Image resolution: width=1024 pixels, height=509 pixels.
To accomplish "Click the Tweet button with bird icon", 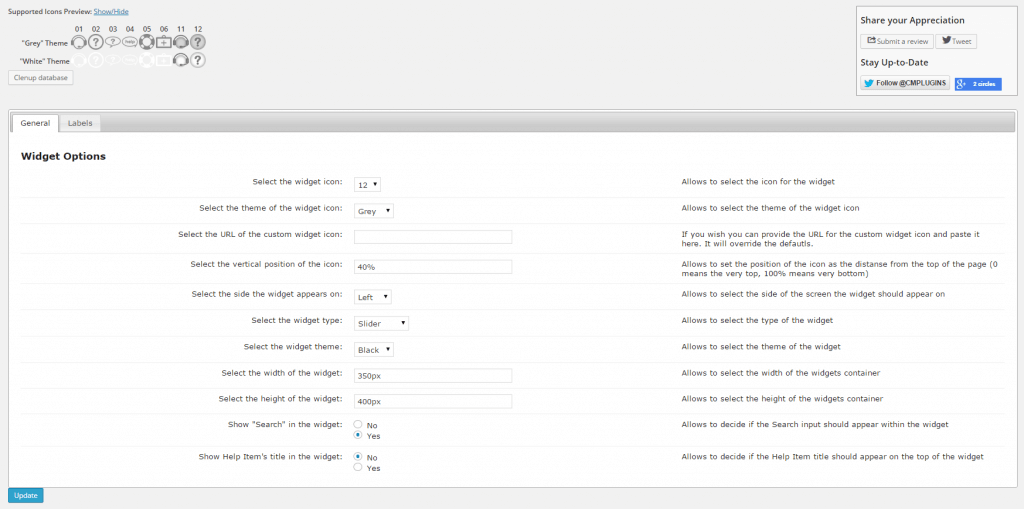I will tap(956, 41).
